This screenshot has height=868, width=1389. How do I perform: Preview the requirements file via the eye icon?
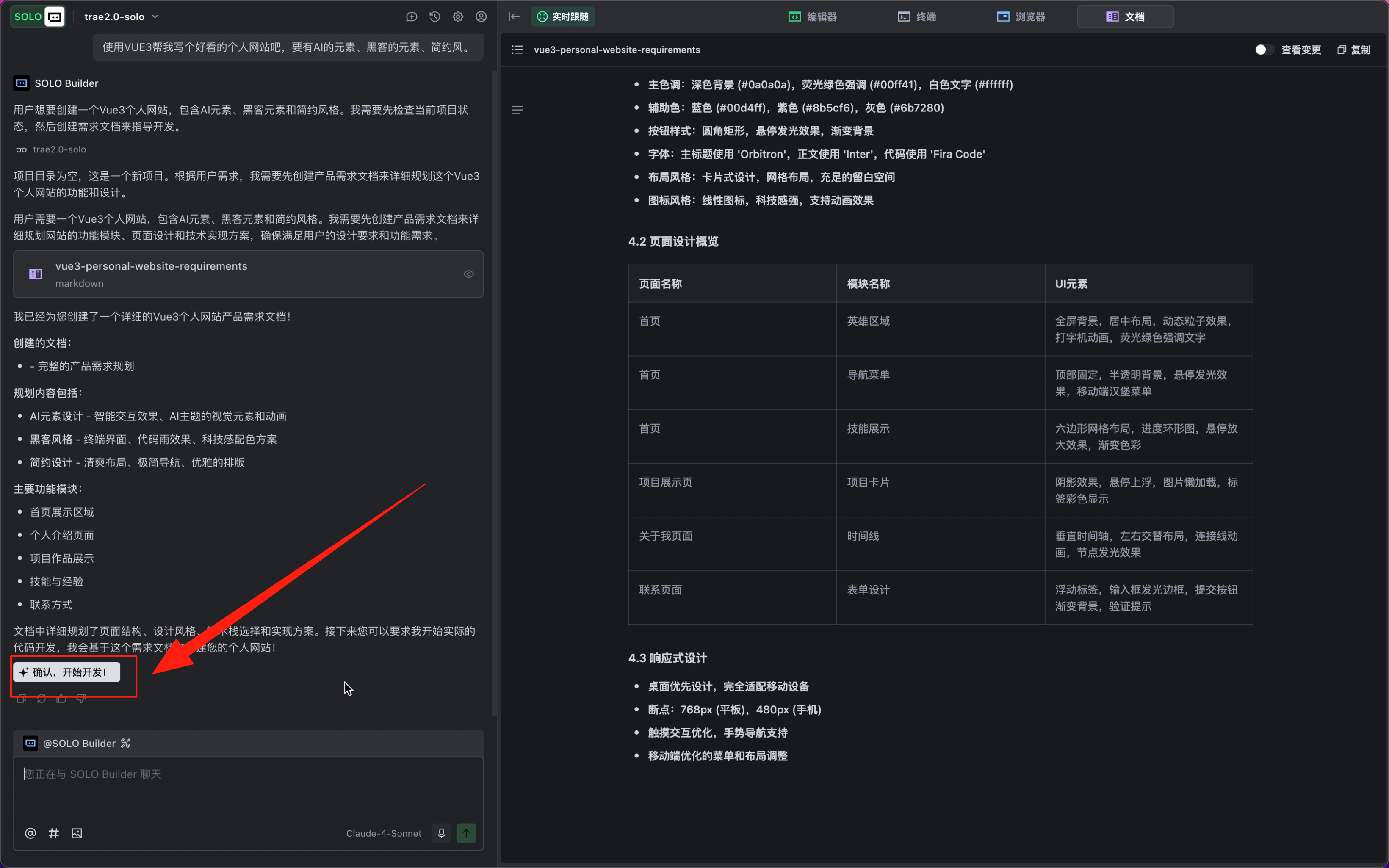coord(469,274)
